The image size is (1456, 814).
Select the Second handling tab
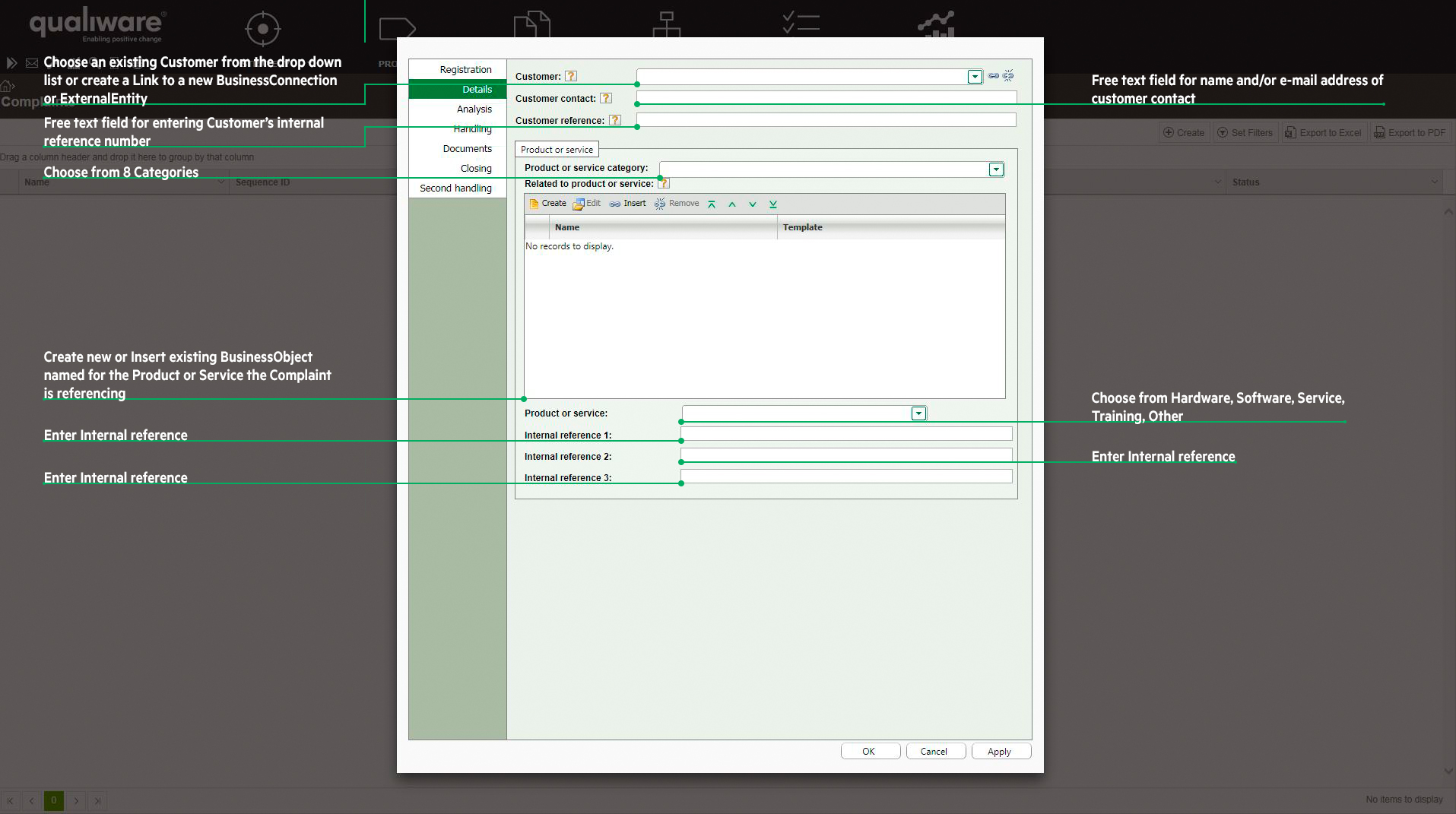pos(455,188)
